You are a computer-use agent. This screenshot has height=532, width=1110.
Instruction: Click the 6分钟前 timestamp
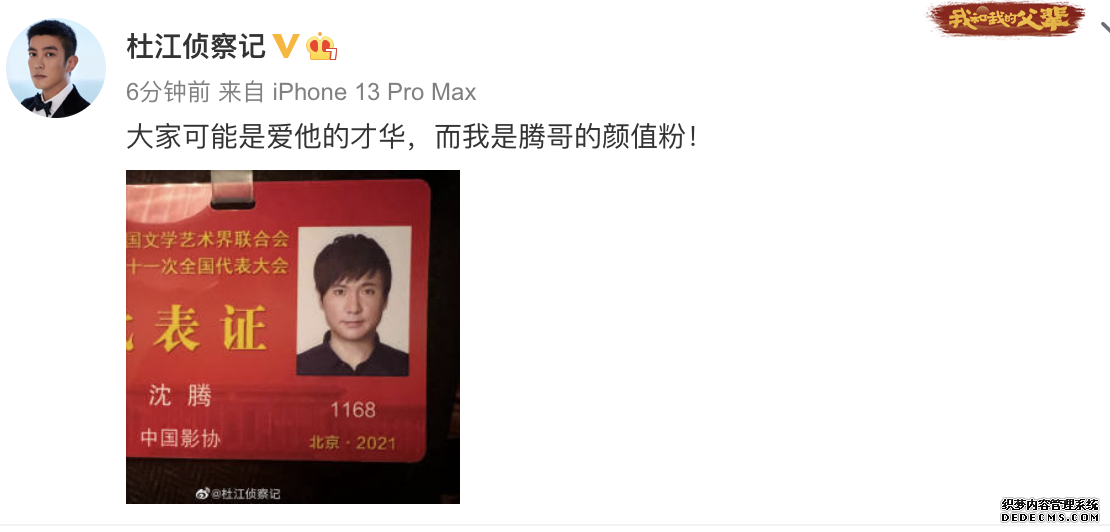tap(168, 92)
